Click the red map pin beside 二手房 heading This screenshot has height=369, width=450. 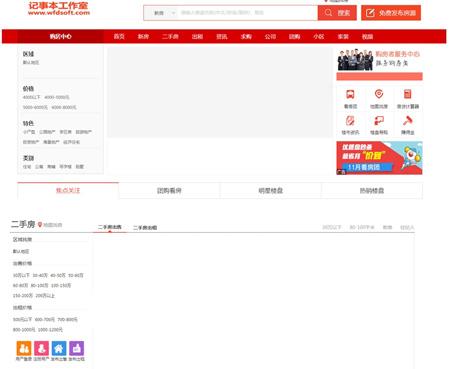click(x=40, y=225)
